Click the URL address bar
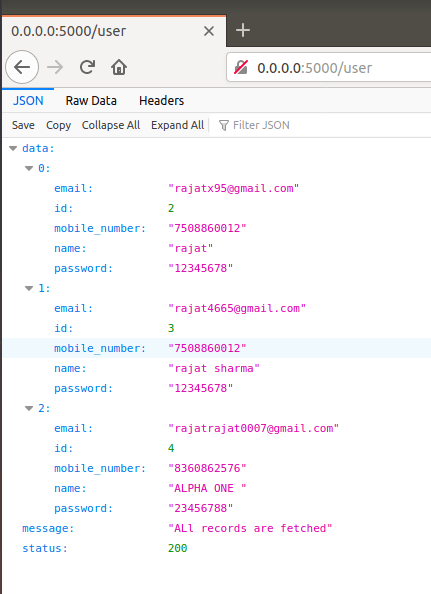Screen dimensions: 431x594 coord(329,68)
